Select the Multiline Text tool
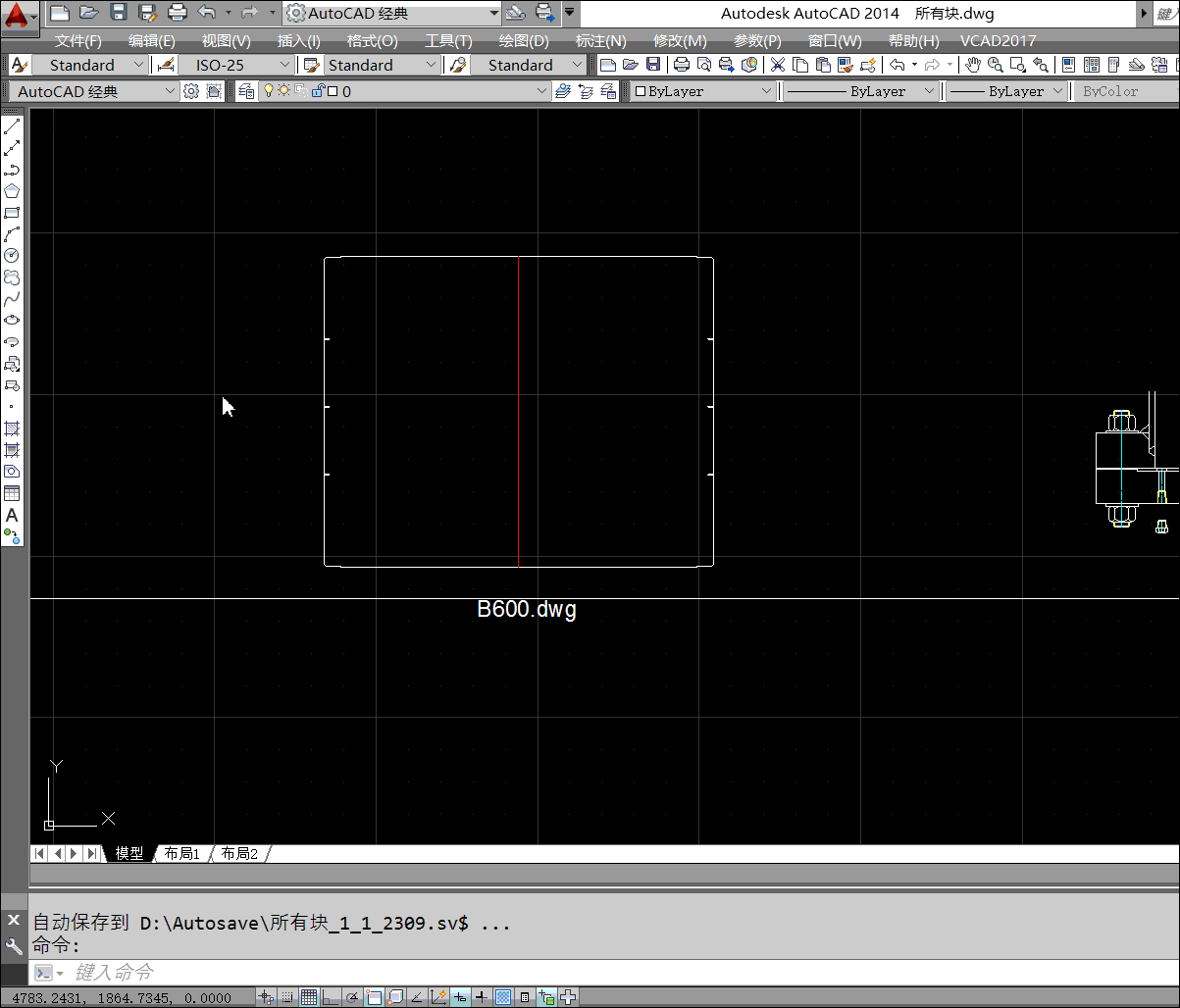Screen dimensions: 1180x1008 pos(12,515)
